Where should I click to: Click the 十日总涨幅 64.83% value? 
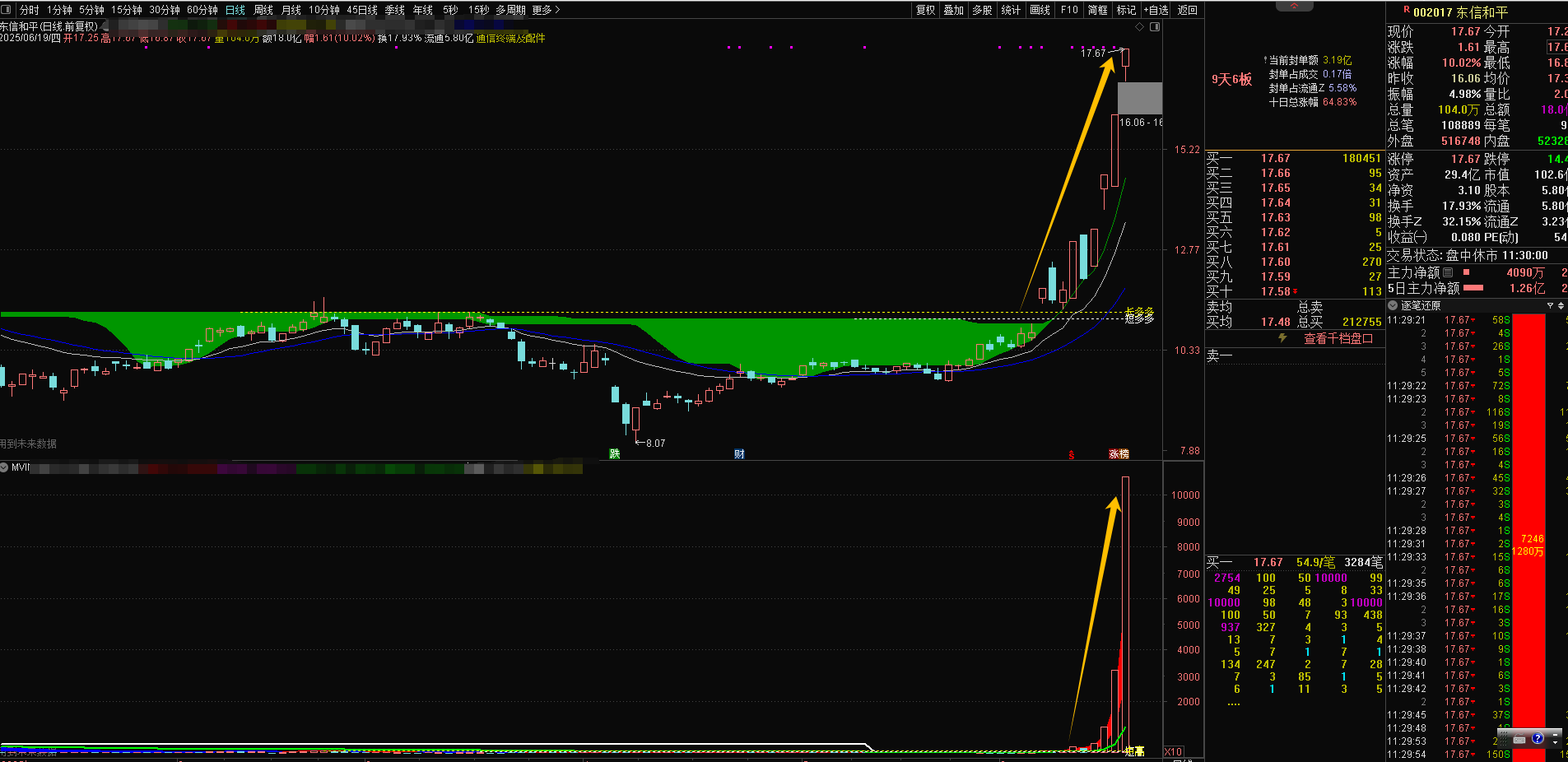point(1339,102)
